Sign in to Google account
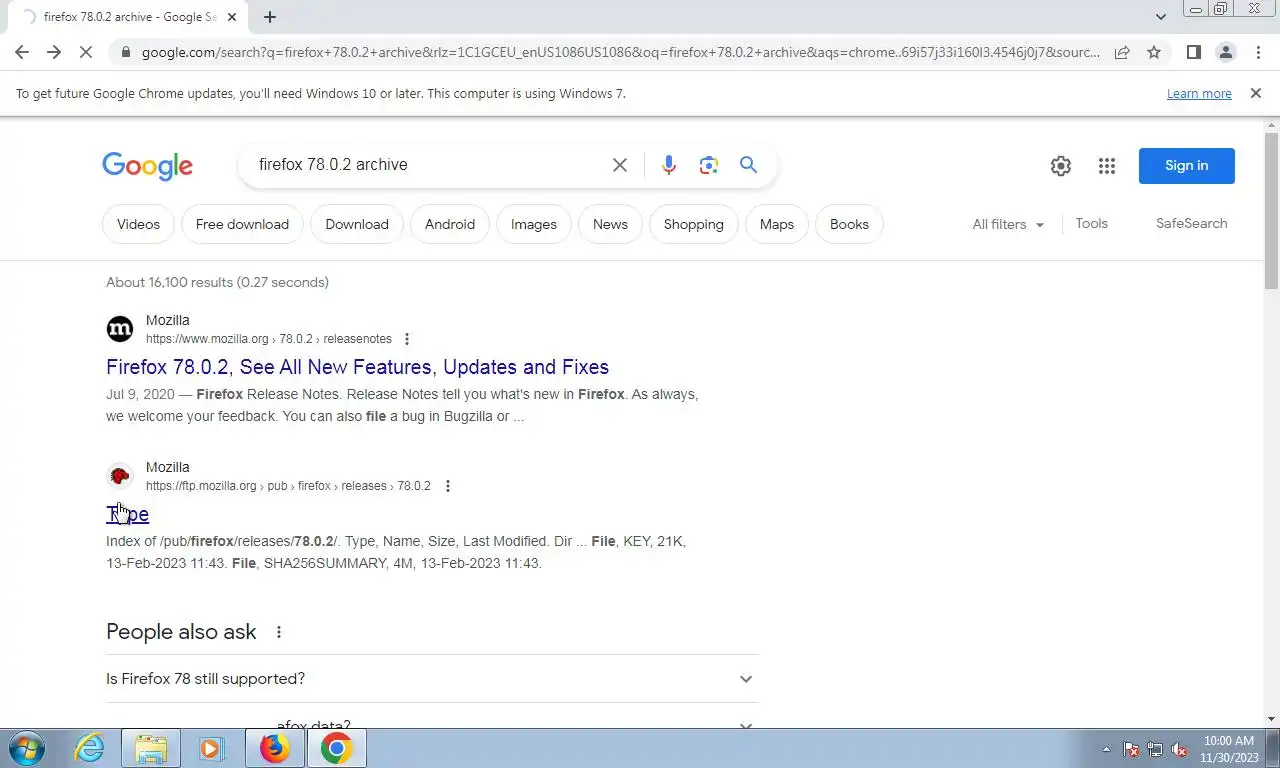Image resolution: width=1280 pixels, height=768 pixels. point(1186,166)
